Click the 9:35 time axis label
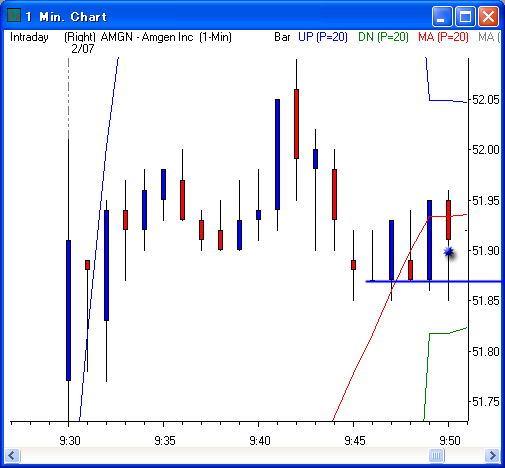 coord(165,441)
